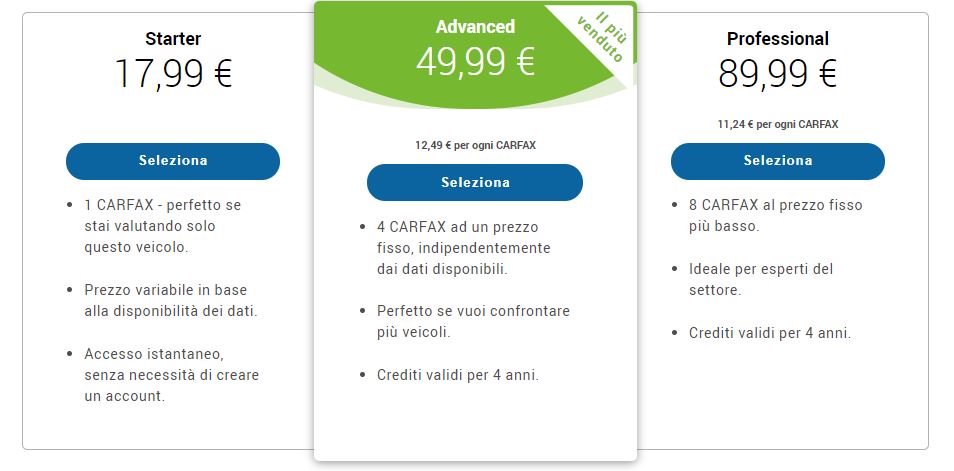Image resolution: width=954 pixels, height=471 pixels.
Task: Click the '12,49 € per ogni CARFAX' note
Action: pos(475,145)
